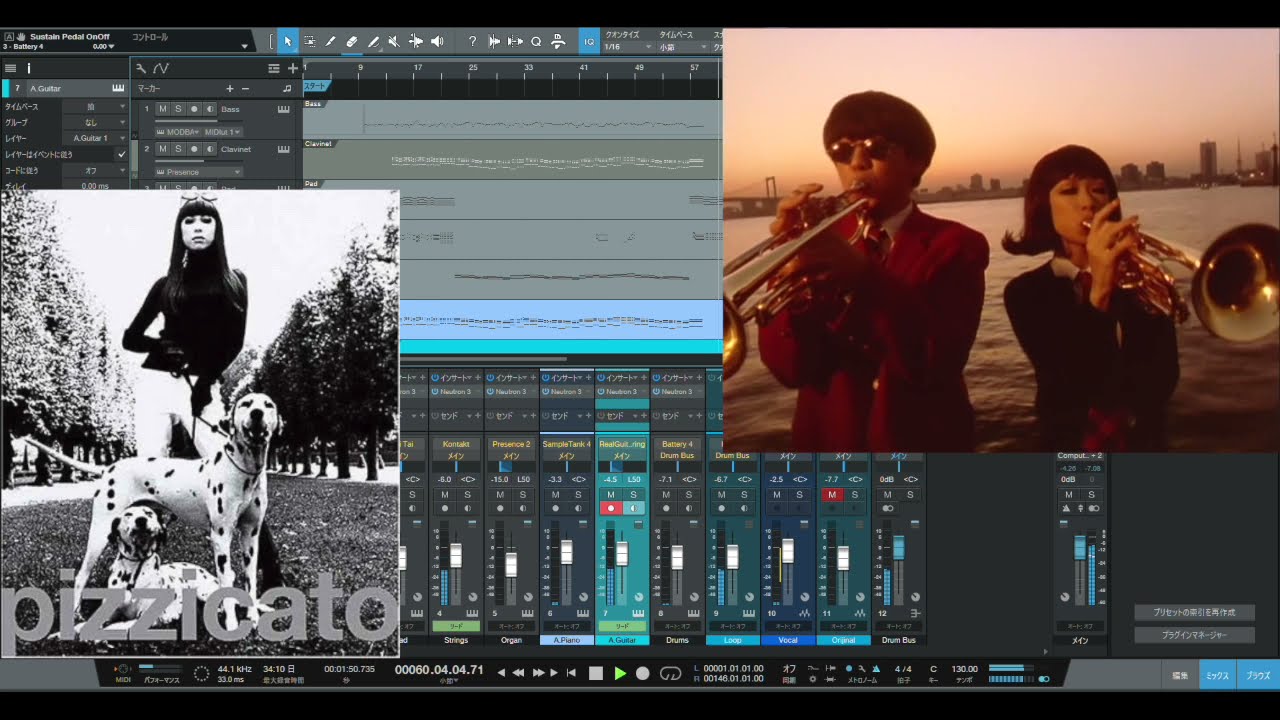Show automation with the curve icon

(161, 68)
